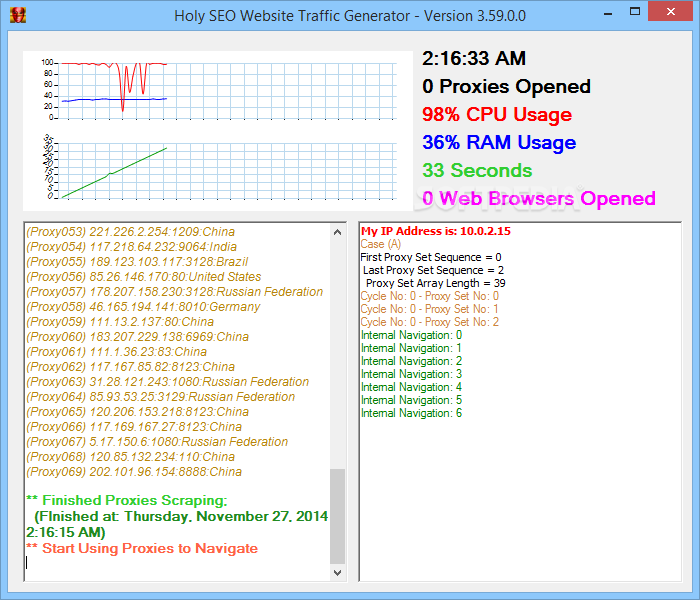
Task: Select the Proxy057 178.207.158.230 Russian Federation line
Action: point(175,292)
